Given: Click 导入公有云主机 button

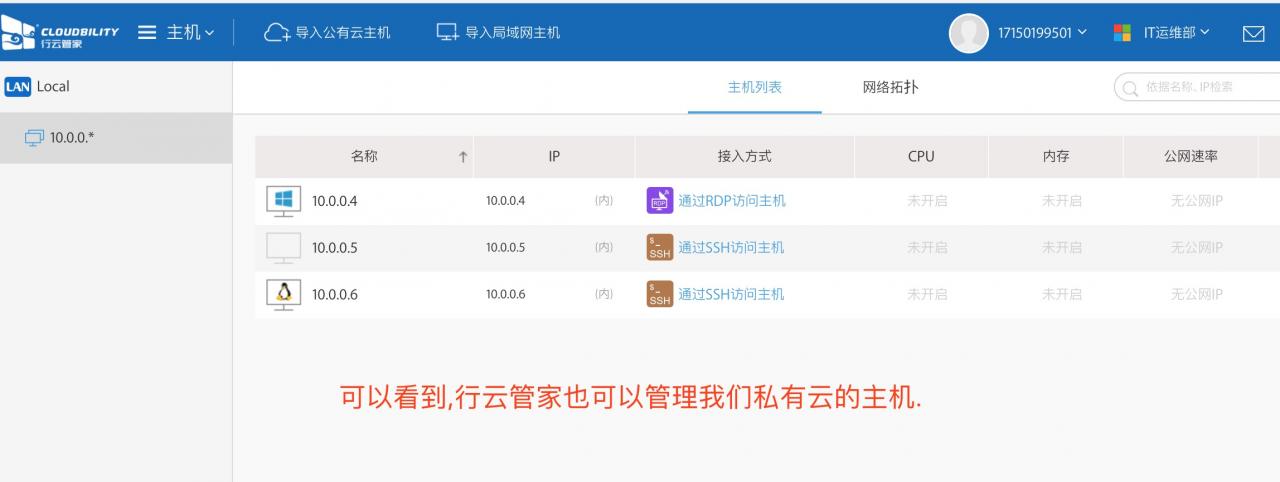Looking at the screenshot, I should [x=327, y=33].
